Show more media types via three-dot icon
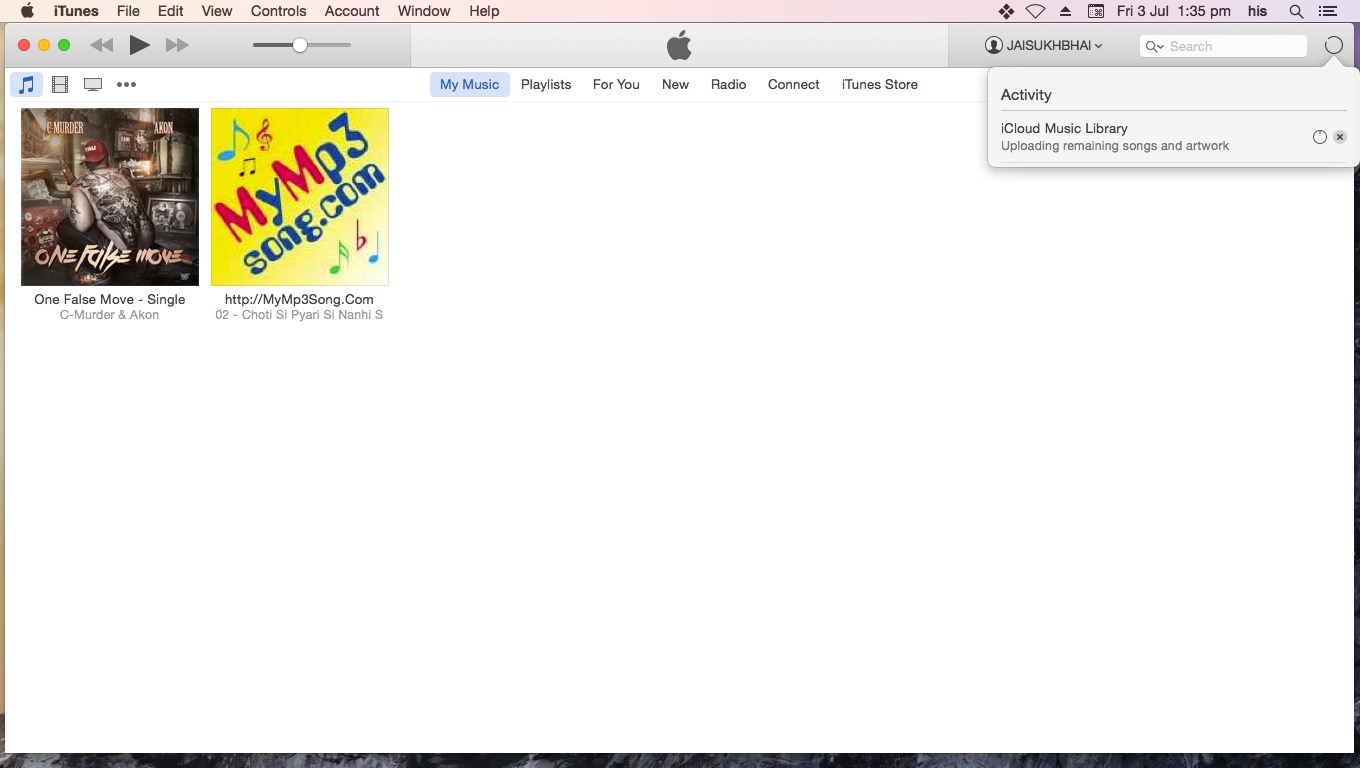This screenshot has width=1360, height=768. [126, 85]
